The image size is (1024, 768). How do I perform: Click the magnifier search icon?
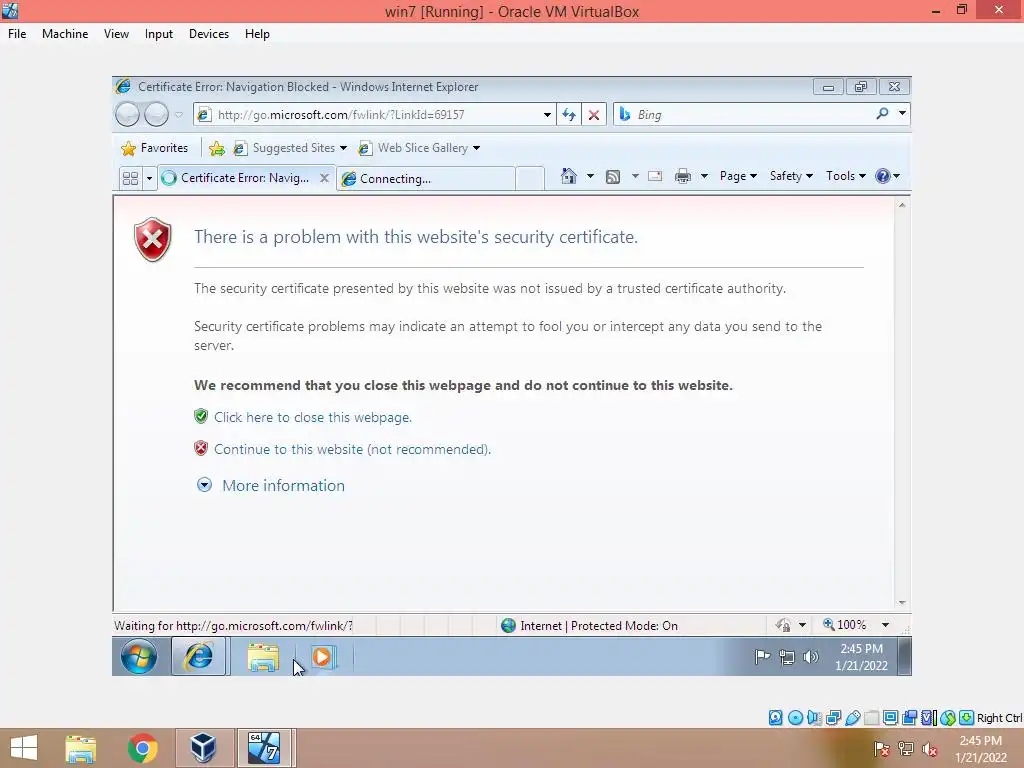(882, 114)
